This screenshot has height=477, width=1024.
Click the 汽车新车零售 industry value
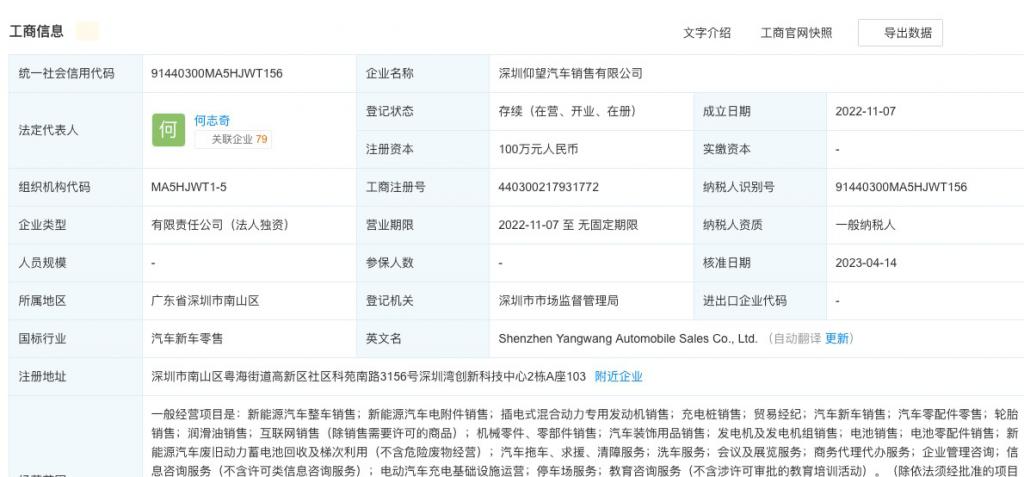(x=186, y=339)
